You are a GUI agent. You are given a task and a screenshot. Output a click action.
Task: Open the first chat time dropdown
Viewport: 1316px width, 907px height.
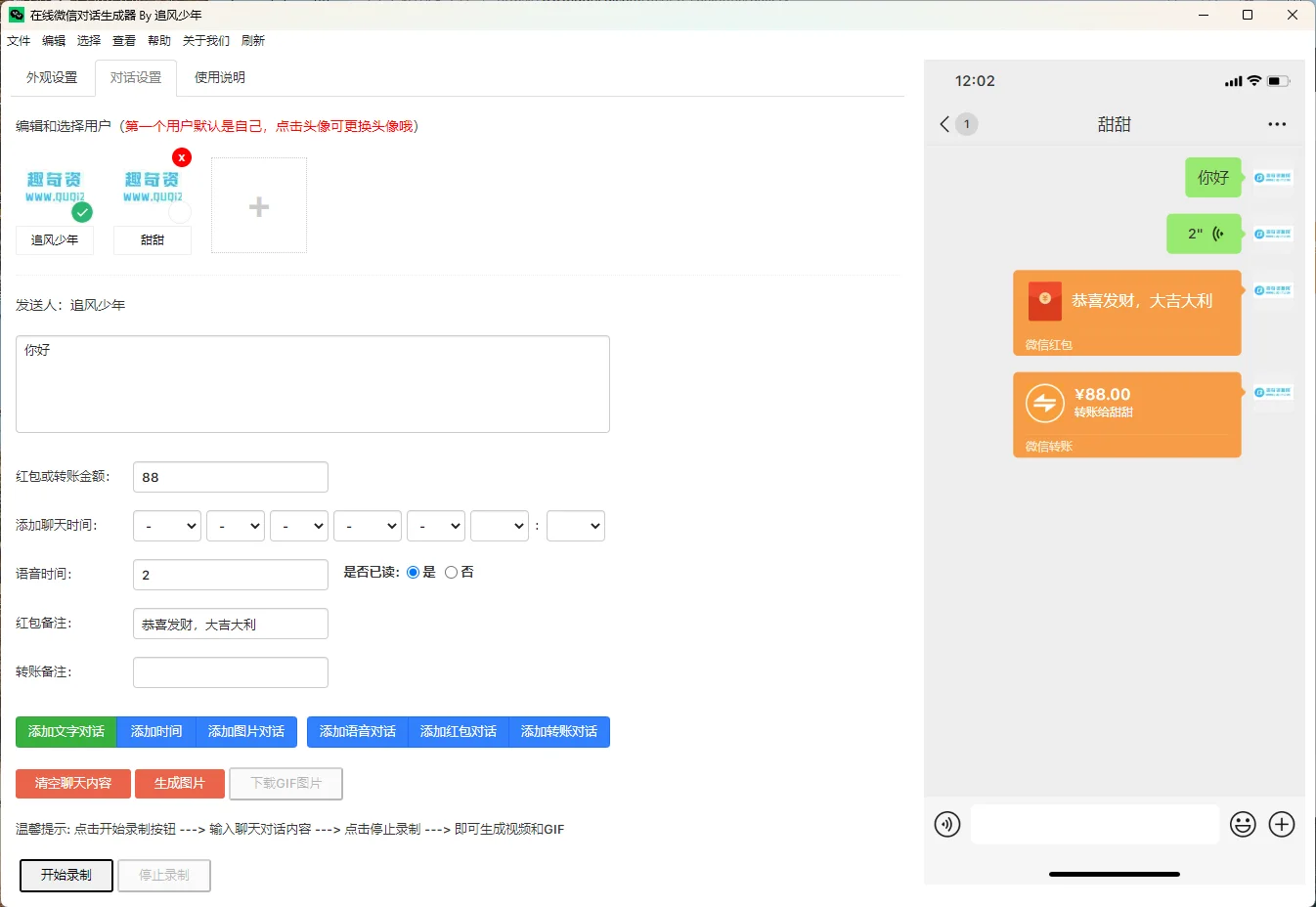click(166, 525)
